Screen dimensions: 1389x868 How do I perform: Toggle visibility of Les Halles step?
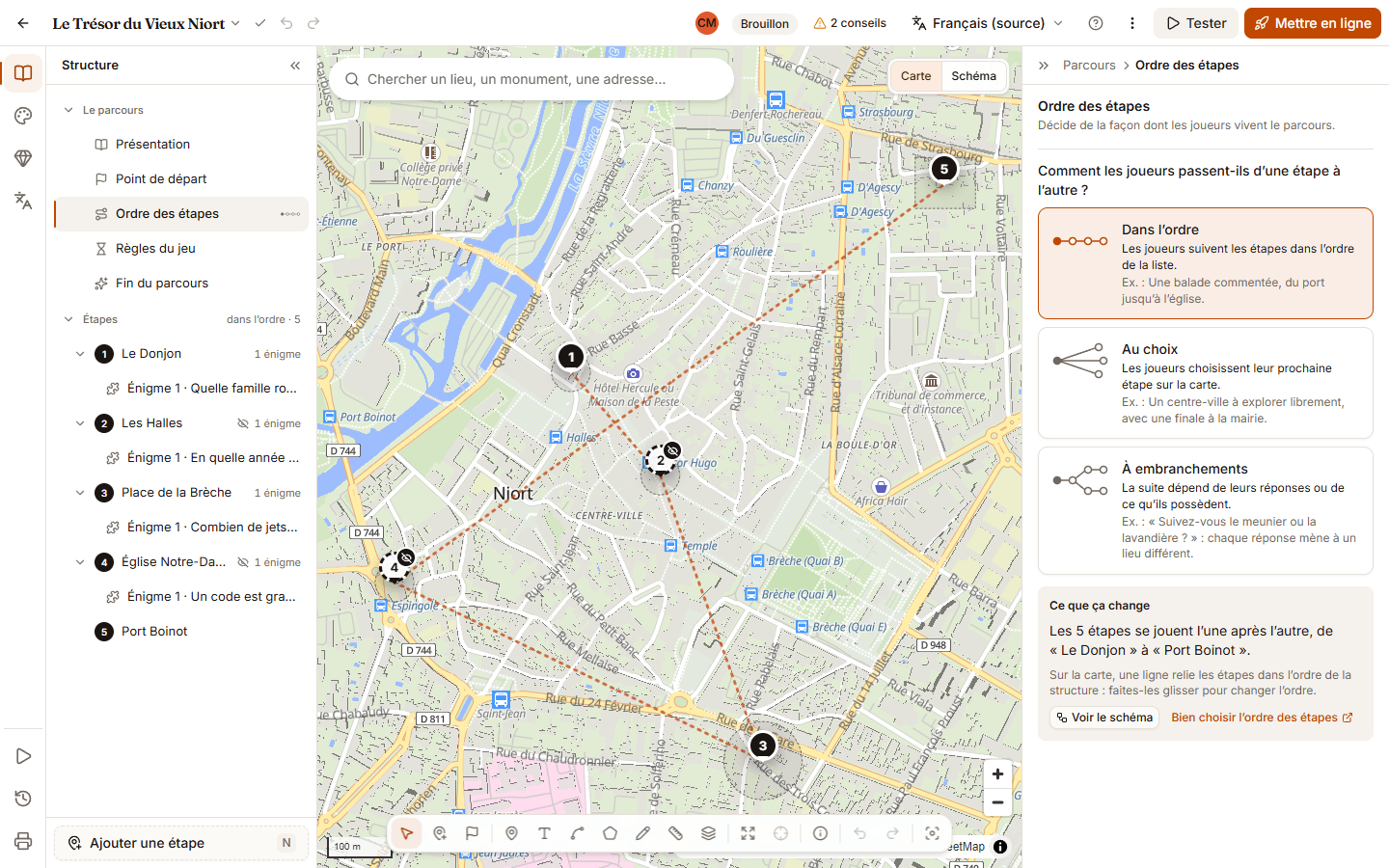(243, 423)
